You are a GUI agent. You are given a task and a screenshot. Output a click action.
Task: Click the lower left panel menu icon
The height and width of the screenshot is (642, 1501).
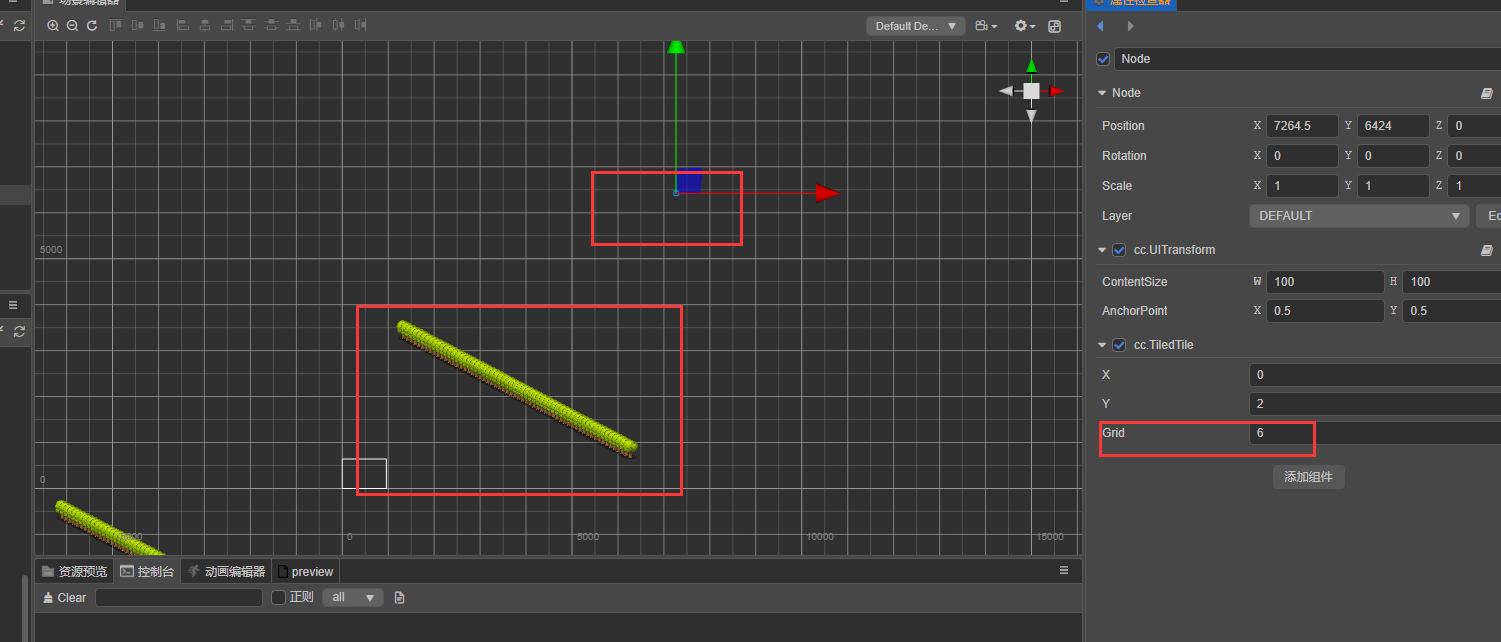tap(14, 305)
